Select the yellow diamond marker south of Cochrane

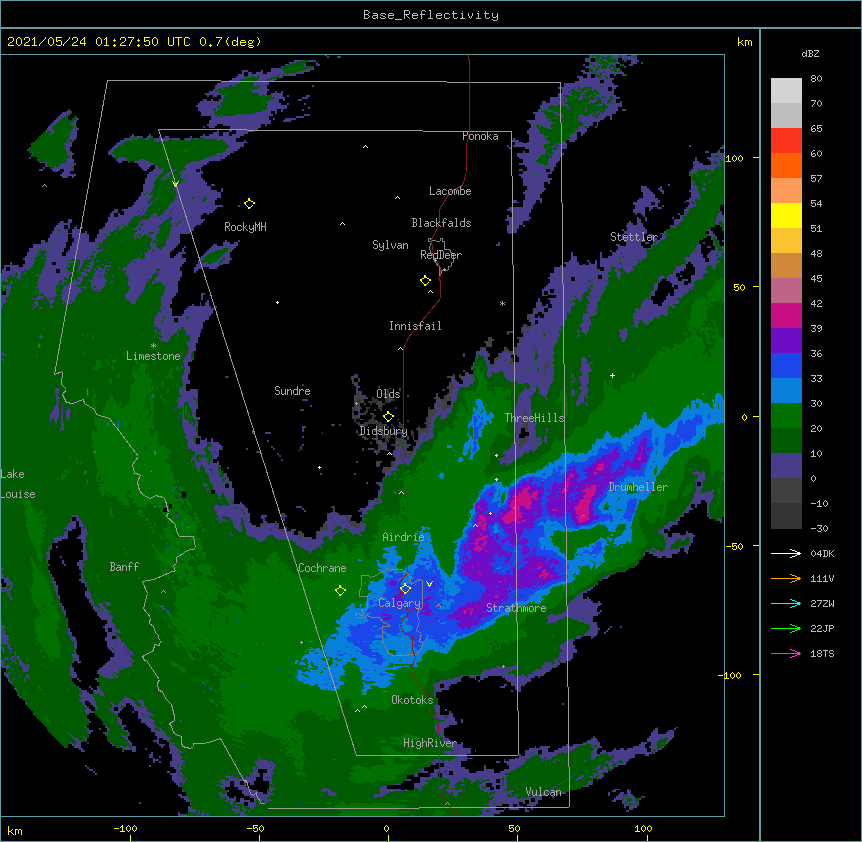(340, 591)
